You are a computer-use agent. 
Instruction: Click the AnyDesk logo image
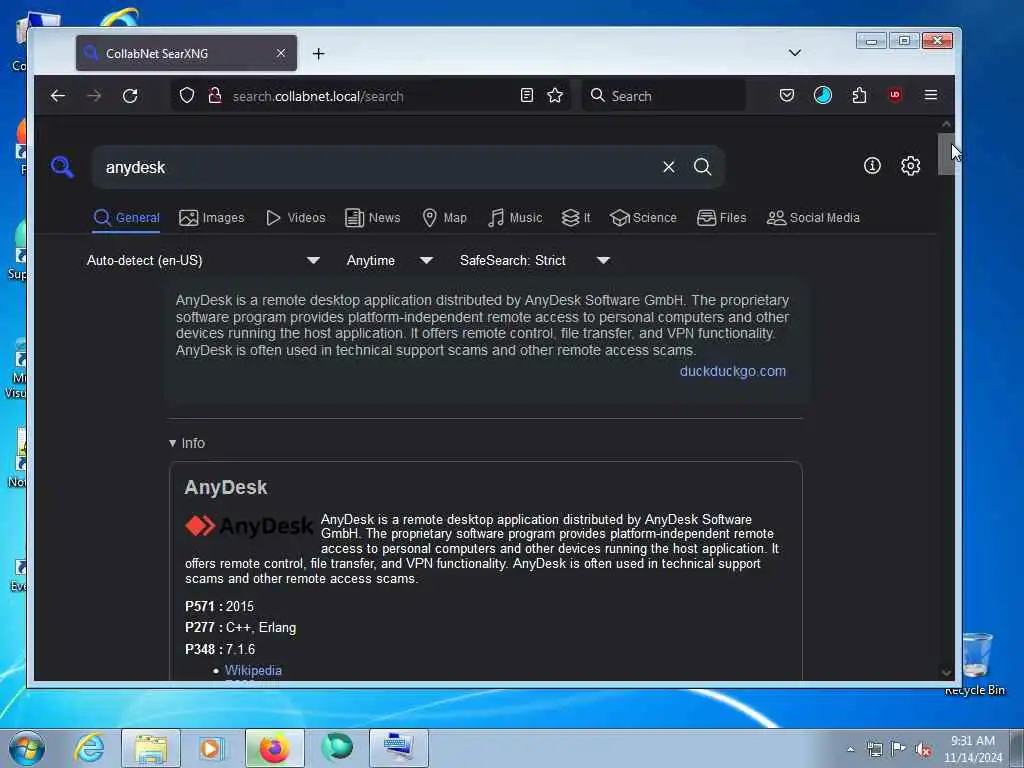coord(249,526)
